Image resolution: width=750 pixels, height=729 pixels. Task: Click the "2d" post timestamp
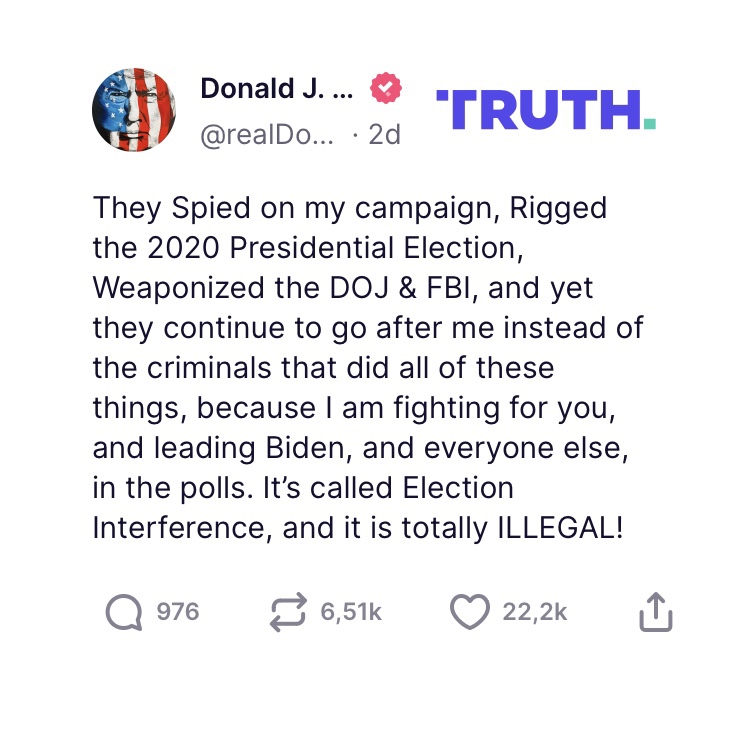(x=384, y=133)
